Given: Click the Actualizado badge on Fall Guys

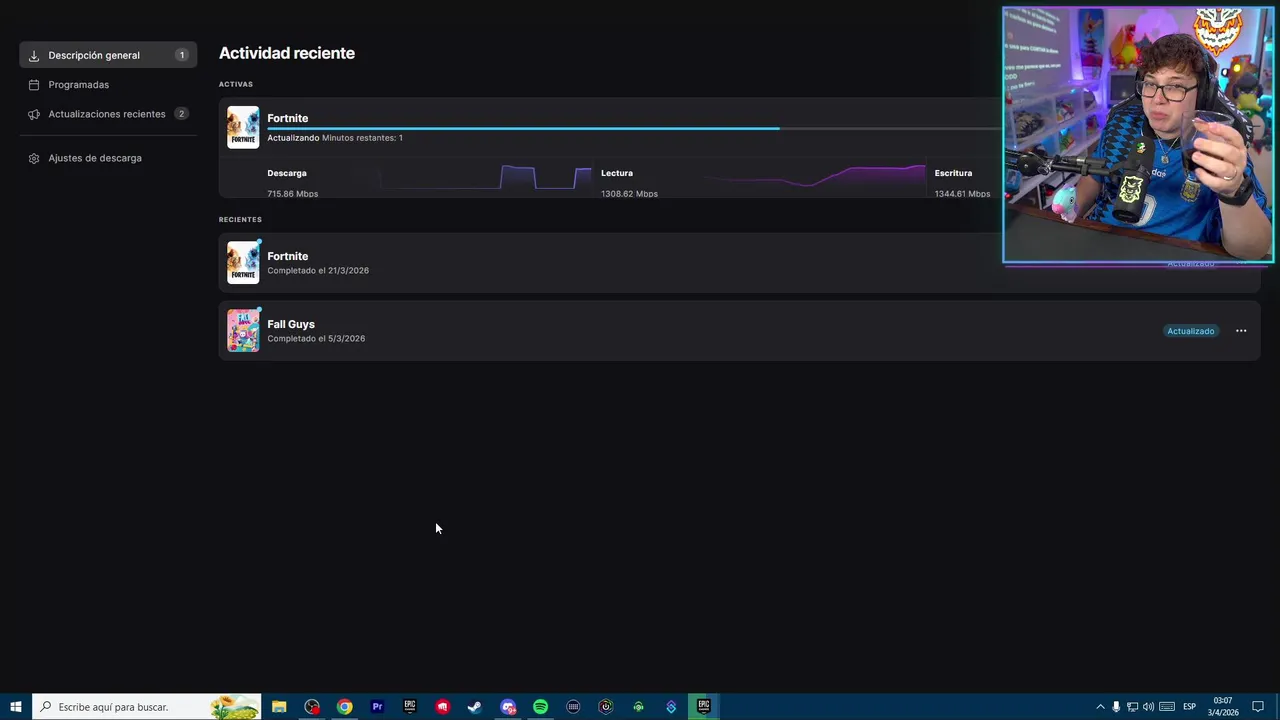Looking at the screenshot, I should 1190,331.
